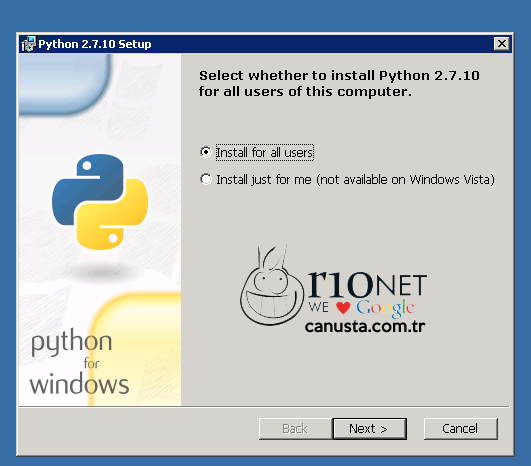Choose the "Install just for me" radio button
531x466 pixels.
(x=206, y=179)
